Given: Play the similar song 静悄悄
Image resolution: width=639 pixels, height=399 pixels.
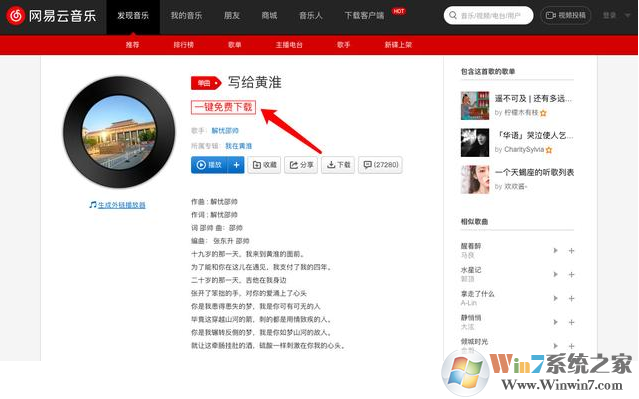Looking at the screenshot, I should coord(555,322).
